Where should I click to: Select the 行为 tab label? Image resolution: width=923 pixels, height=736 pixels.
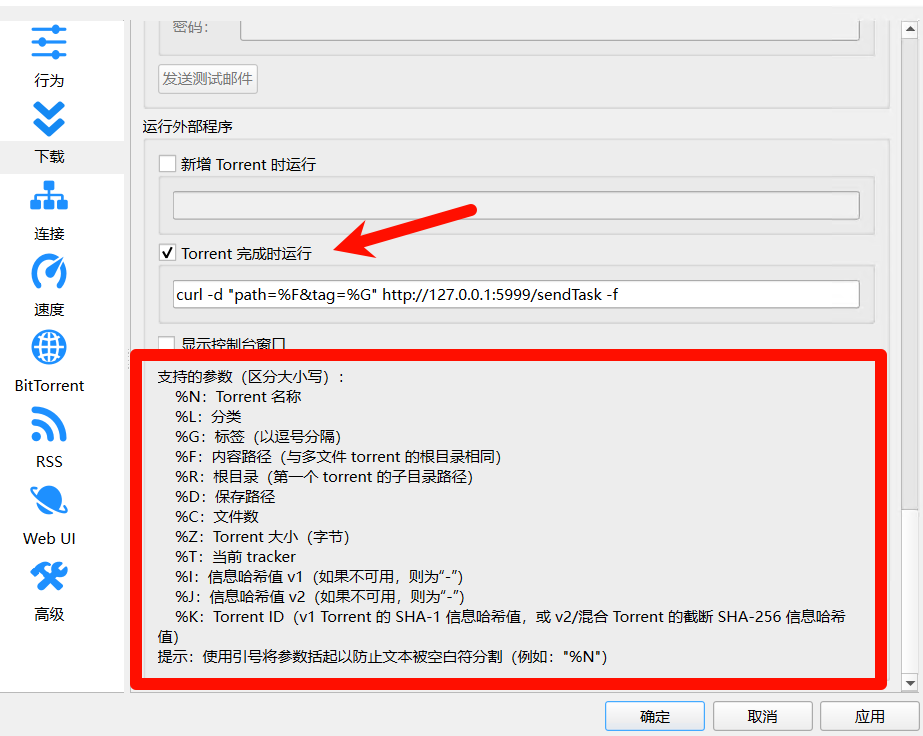[49, 81]
